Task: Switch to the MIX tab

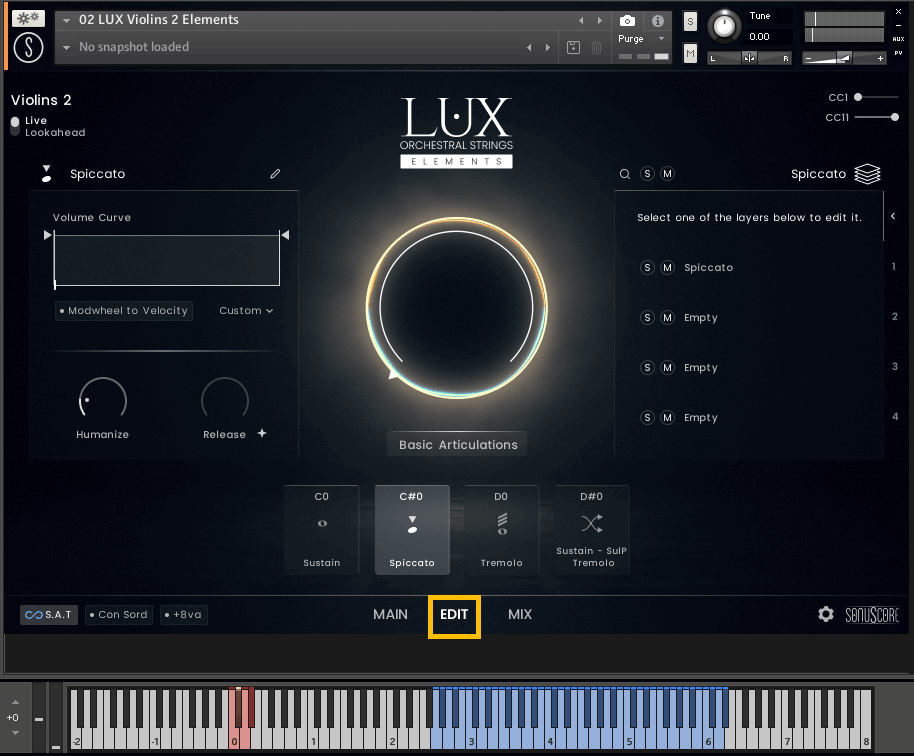Action: [520, 614]
